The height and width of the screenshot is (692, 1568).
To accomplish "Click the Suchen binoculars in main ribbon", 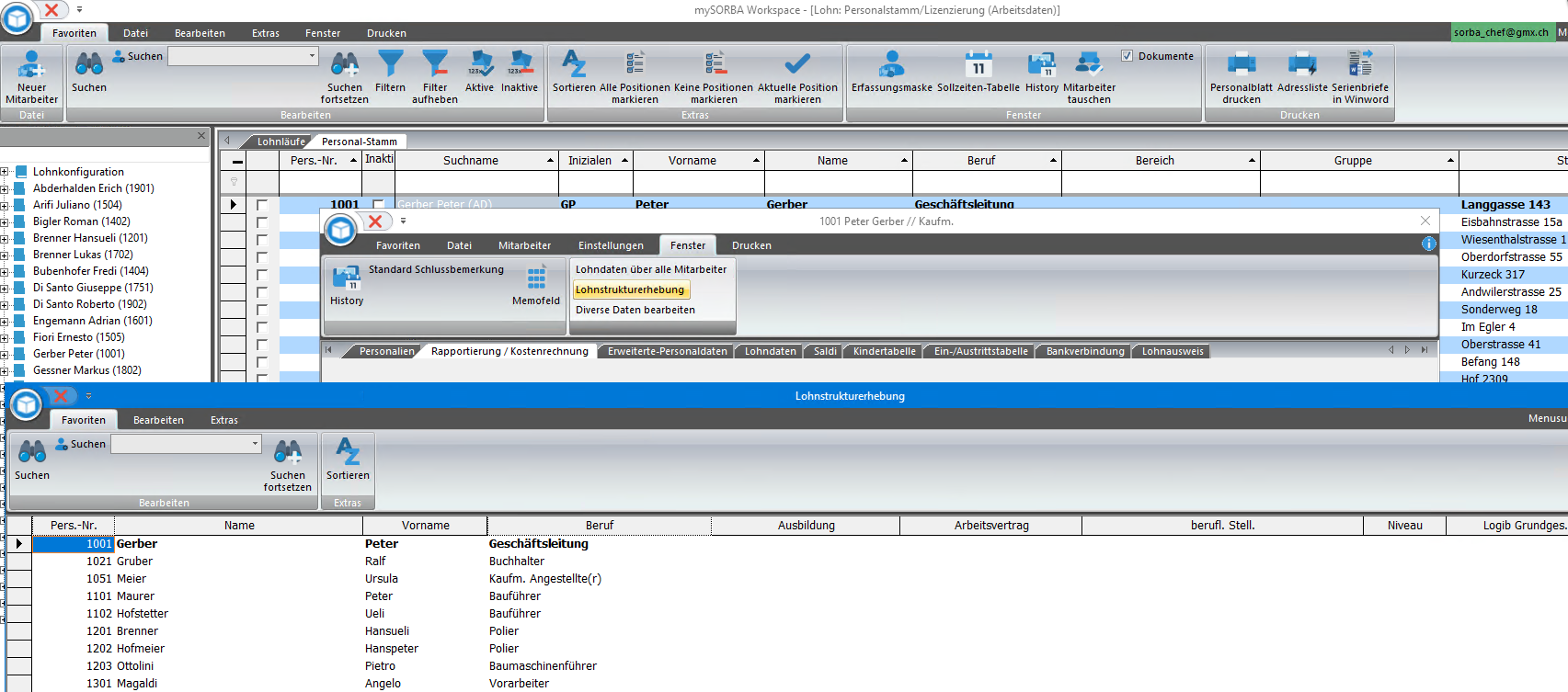I will coord(89,72).
